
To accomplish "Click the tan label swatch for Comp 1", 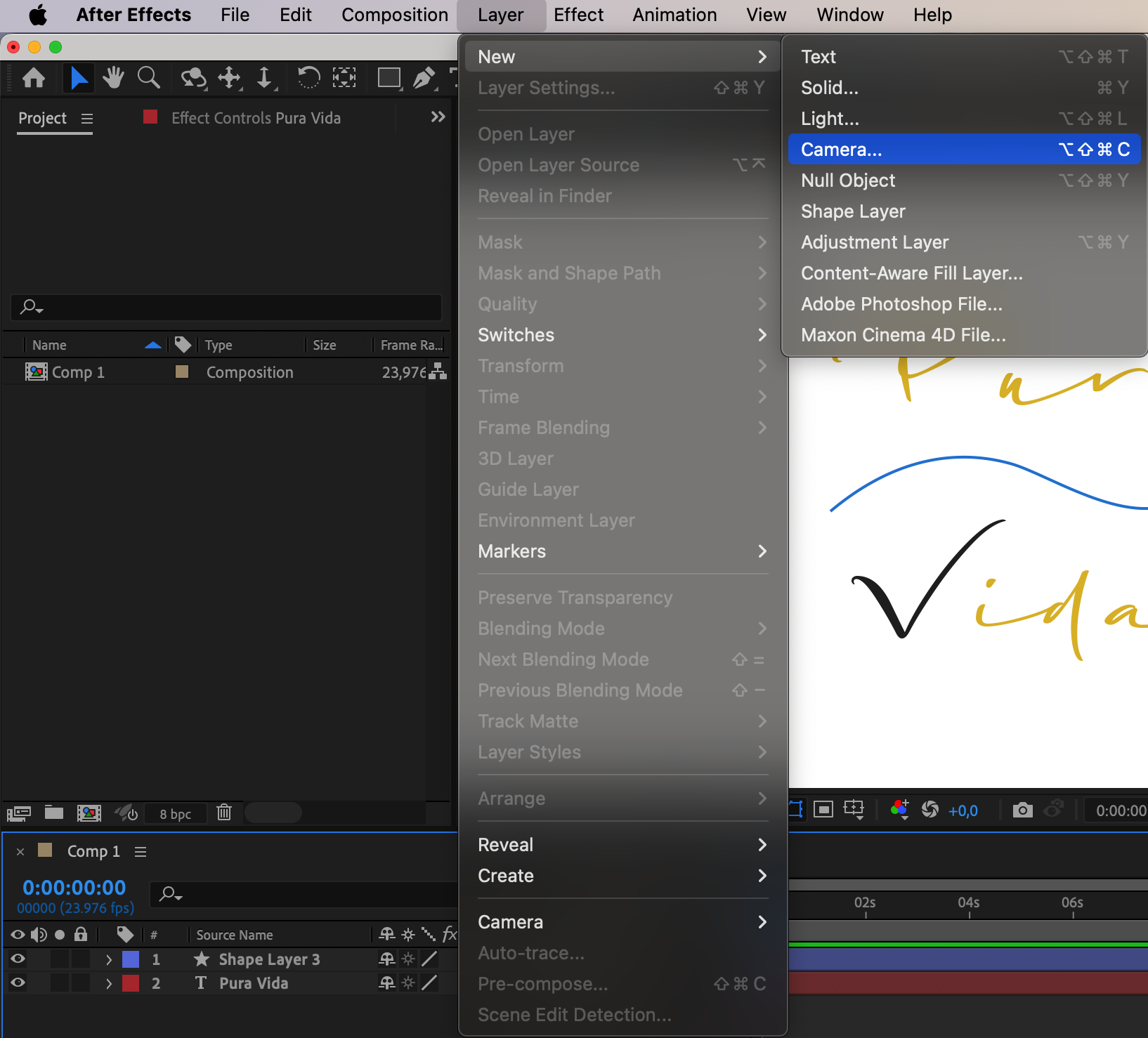I will [x=182, y=372].
